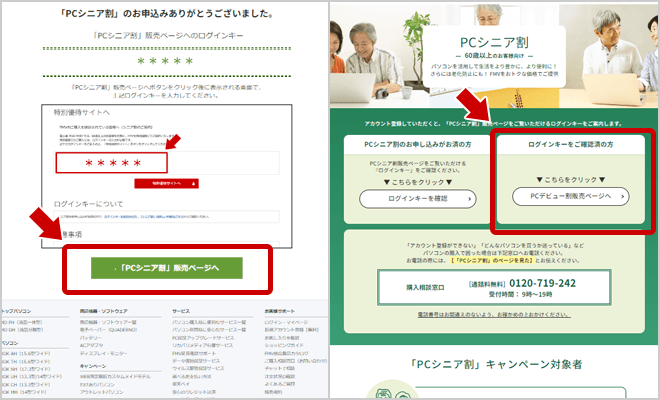Image resolution: width=660 pixels, height=400 pixels.
Task: Click the chevron on ログインキーを確認 button
Action: [469, 199]
